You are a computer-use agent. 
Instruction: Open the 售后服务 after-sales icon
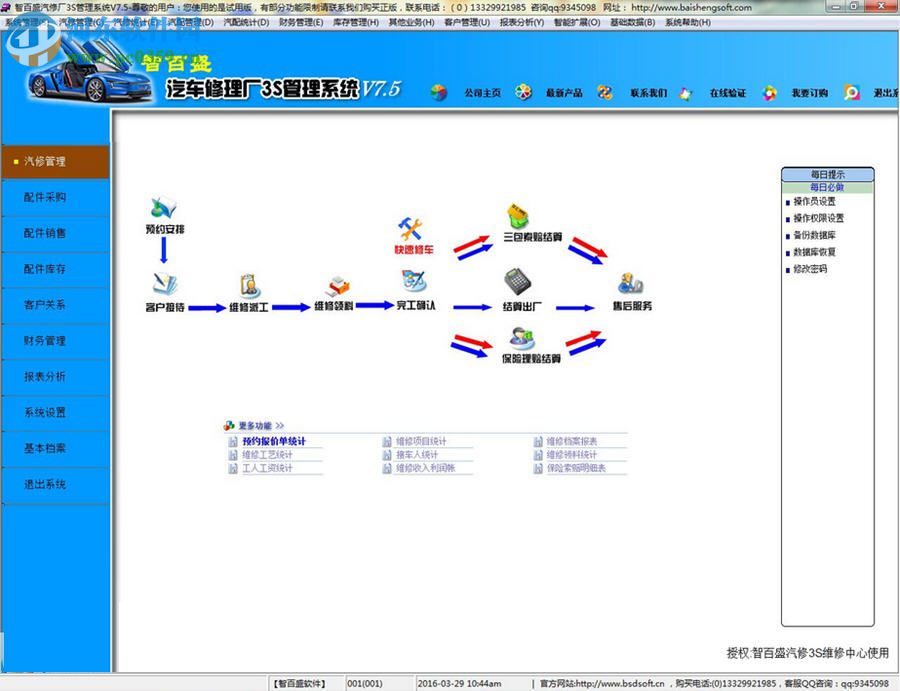(x=630, y=284)
